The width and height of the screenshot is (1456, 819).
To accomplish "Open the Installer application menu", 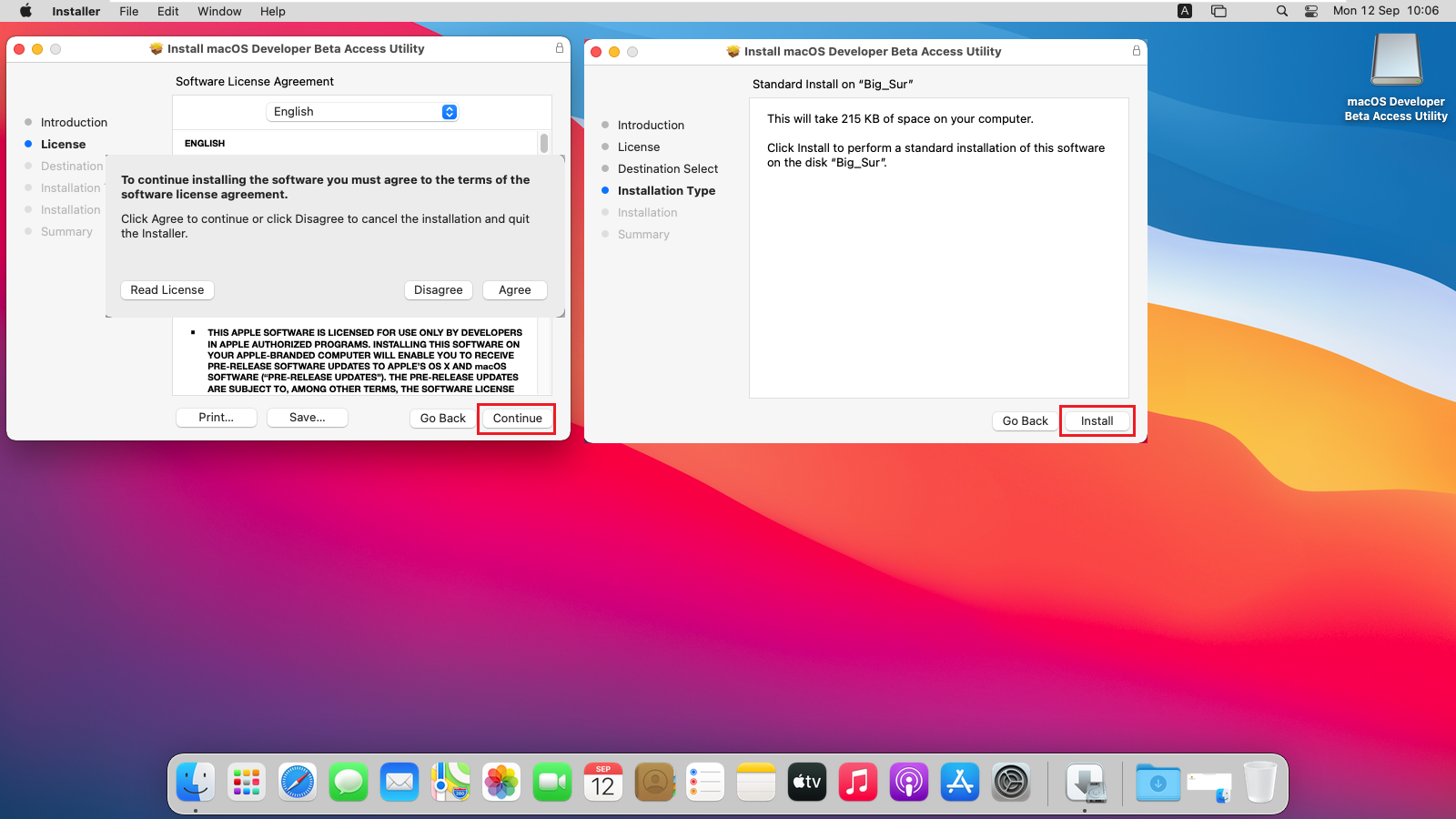I will pyautogui.click(x=76, y=11).
